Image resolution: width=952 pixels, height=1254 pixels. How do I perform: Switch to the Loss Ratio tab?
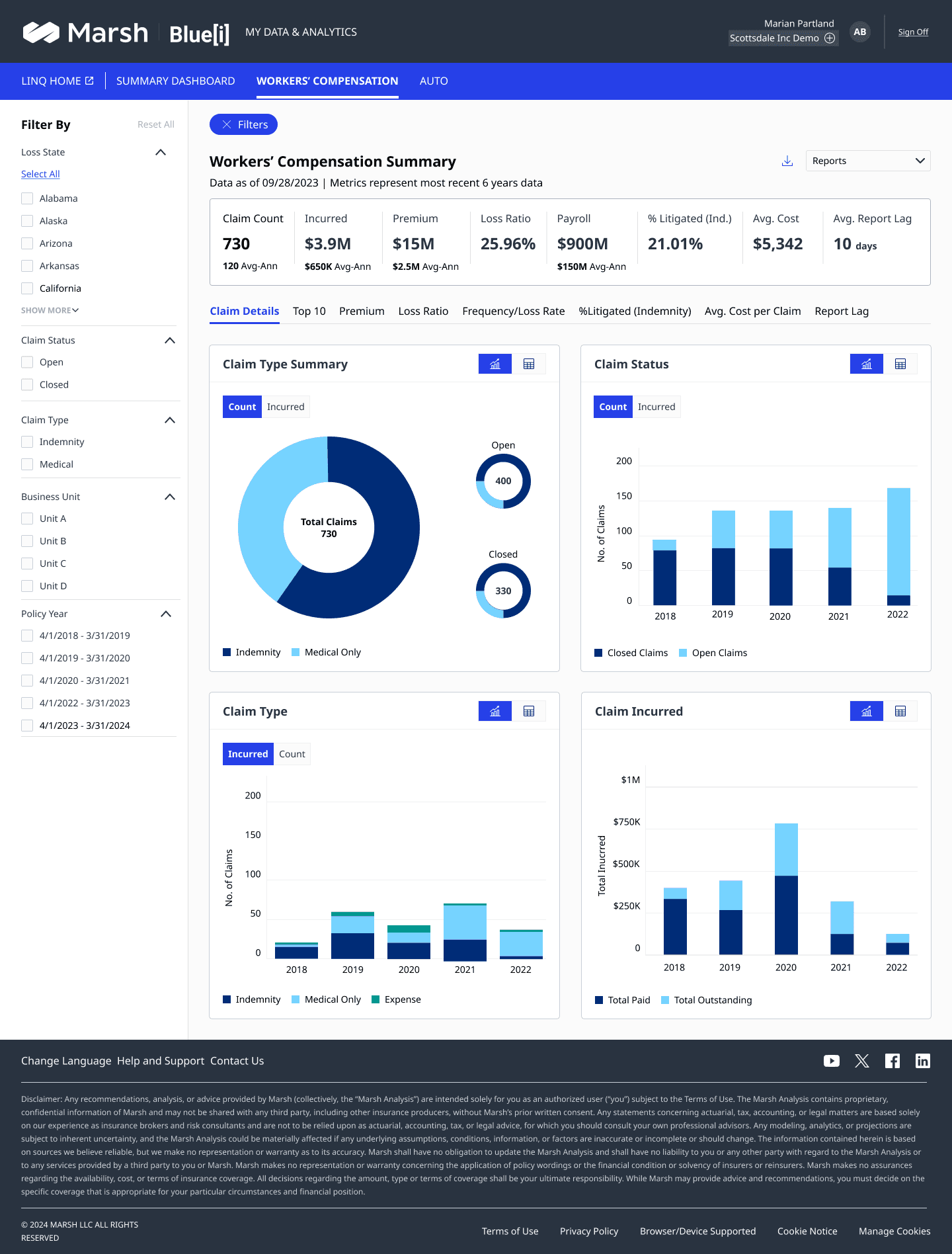(x=423, y=311)
